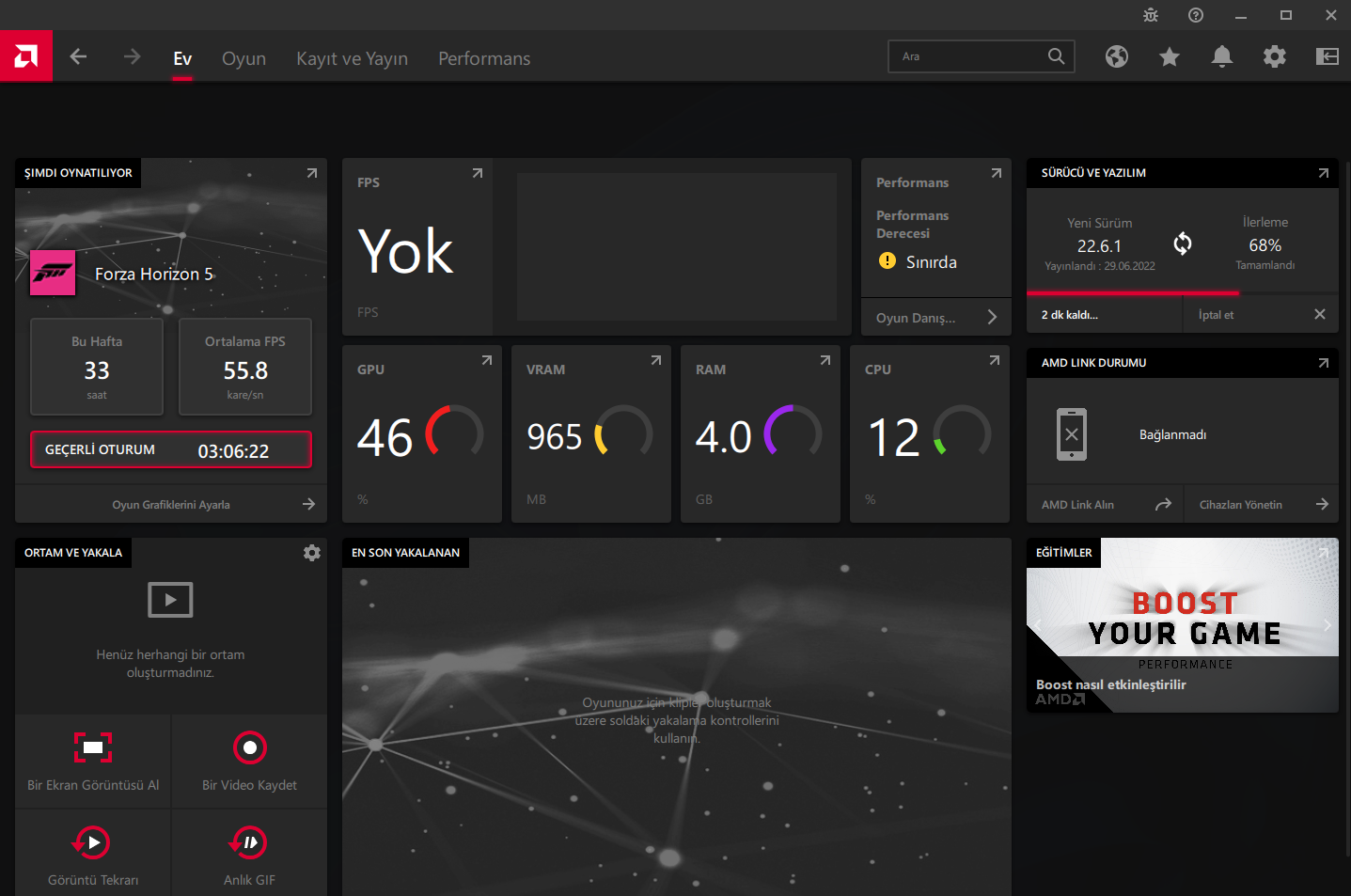Open Ortam ve Yakala settings gear
Viewport: 1351px width, 896px height.
(312, 553)
